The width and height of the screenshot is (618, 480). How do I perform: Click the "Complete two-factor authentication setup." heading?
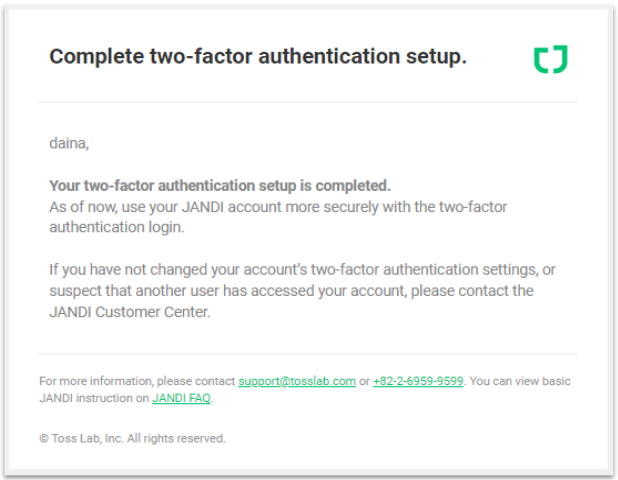point(258,57)
